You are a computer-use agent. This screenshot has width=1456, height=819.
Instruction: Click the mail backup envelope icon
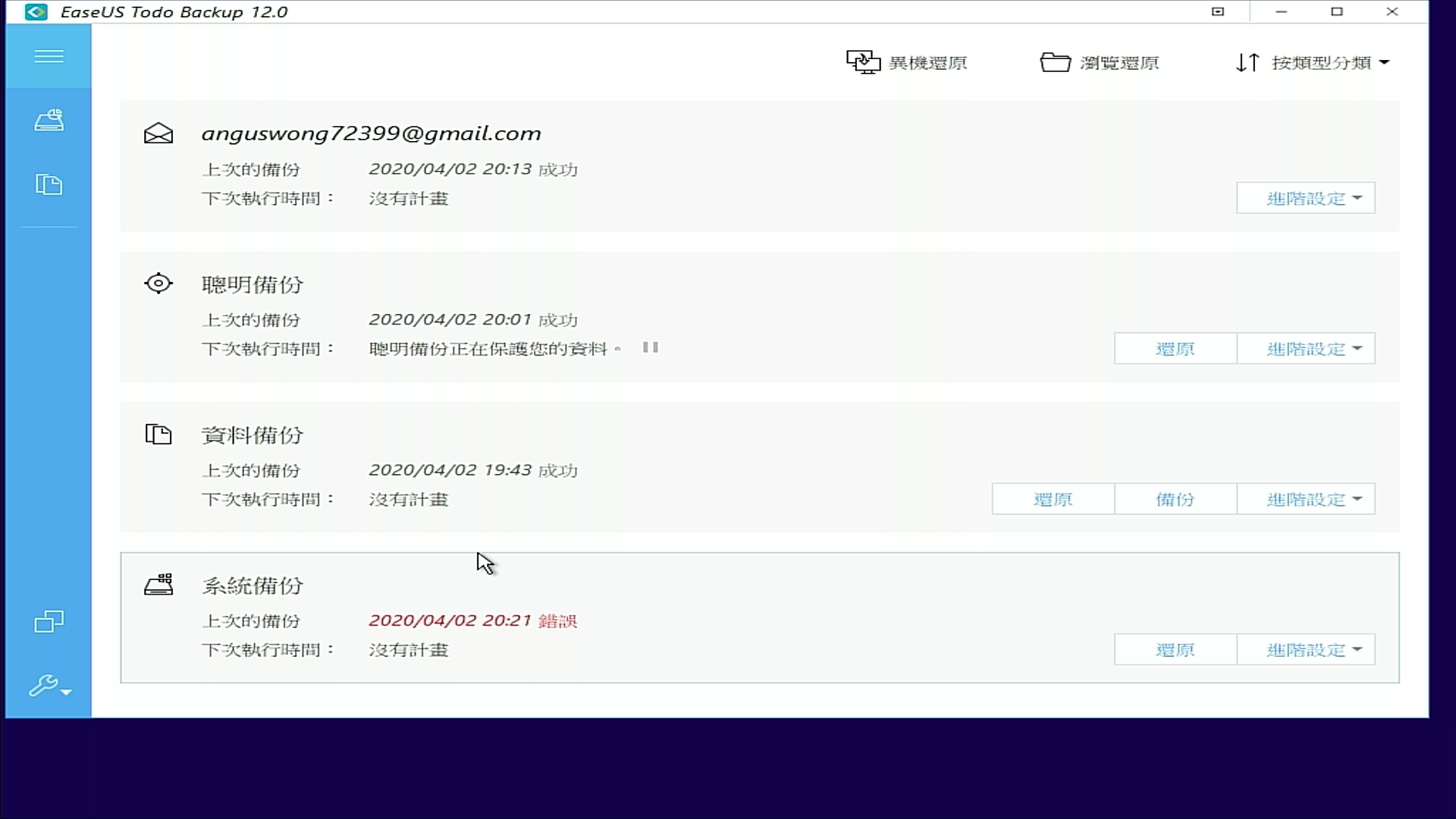[x=158, y=133]
